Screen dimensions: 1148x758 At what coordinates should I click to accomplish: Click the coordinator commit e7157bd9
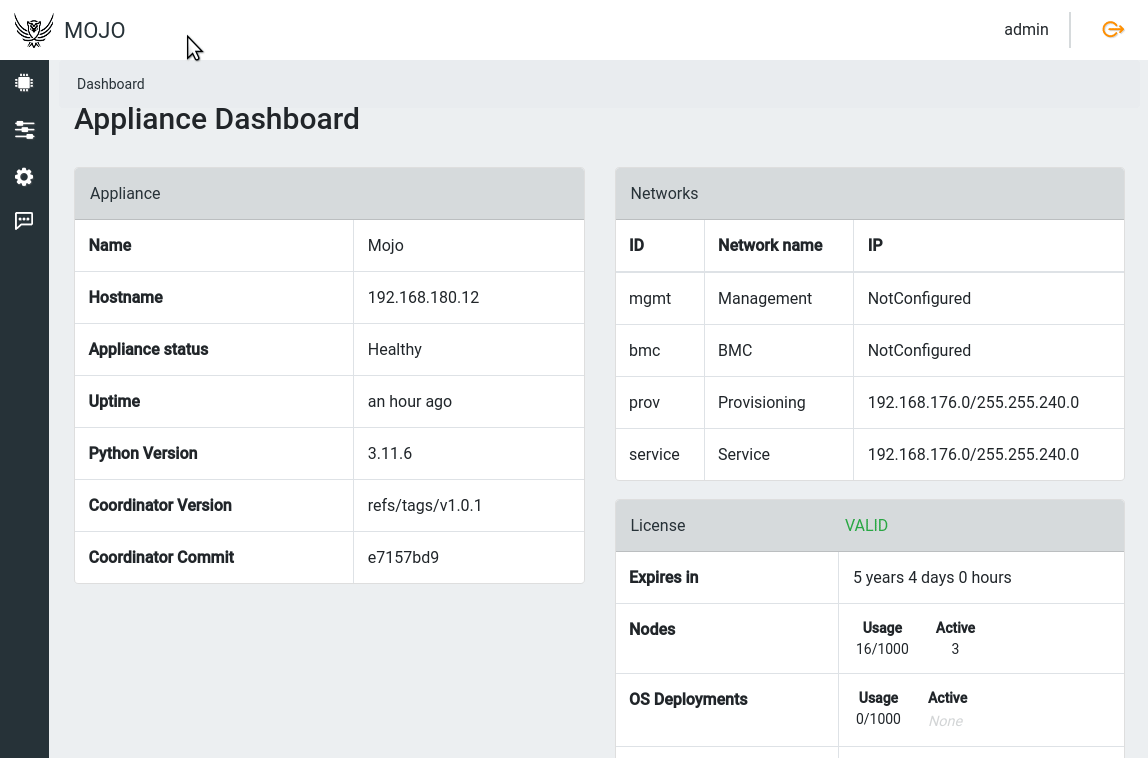[403, 558]
